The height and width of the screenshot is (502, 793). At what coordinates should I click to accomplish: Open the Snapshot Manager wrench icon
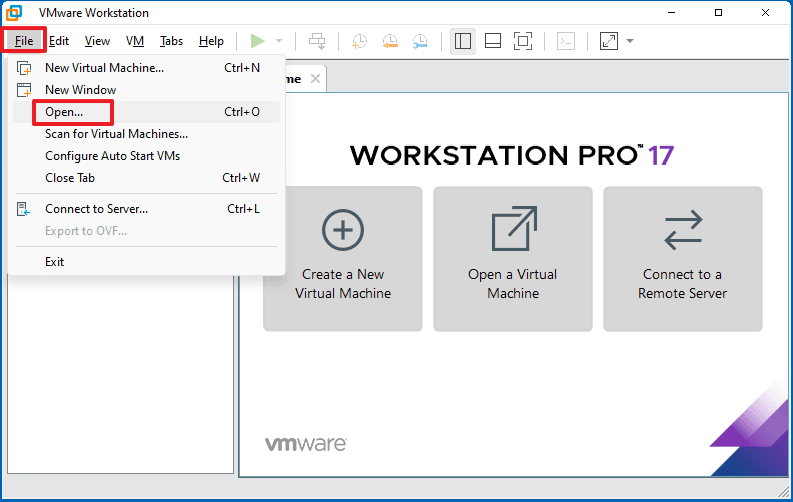(421, 41)
